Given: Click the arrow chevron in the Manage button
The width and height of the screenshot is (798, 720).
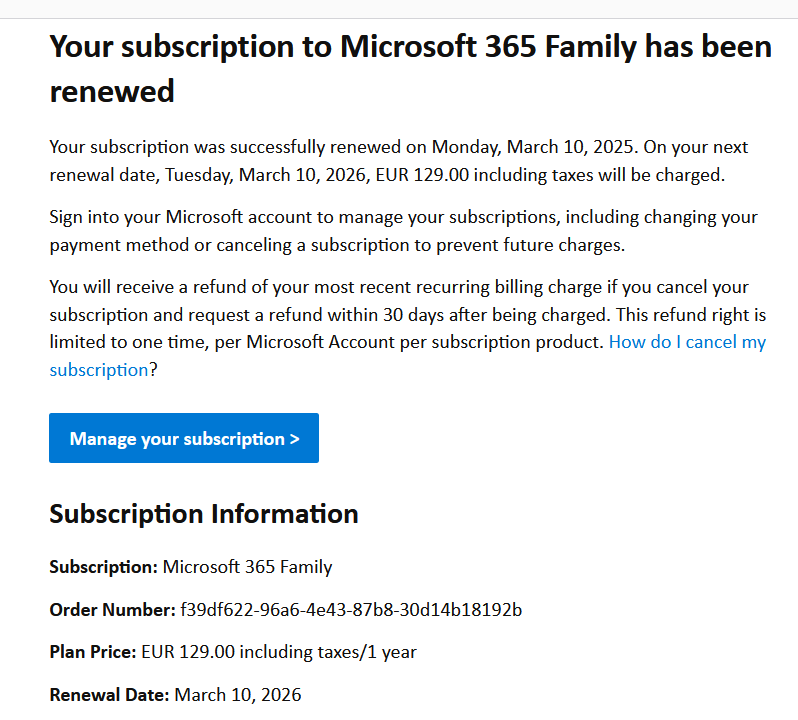Looking at the screenshot, I should coord(294,439).
